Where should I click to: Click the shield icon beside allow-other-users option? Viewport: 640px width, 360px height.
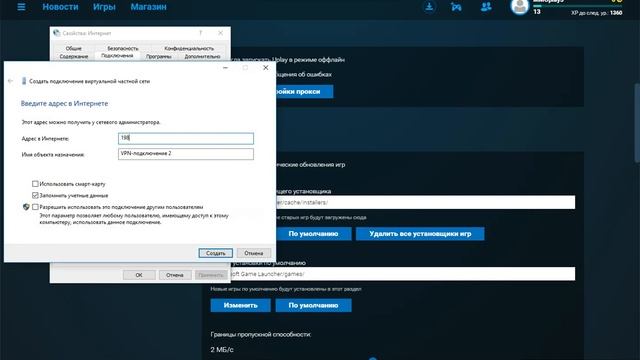click(x=26, y=207)
